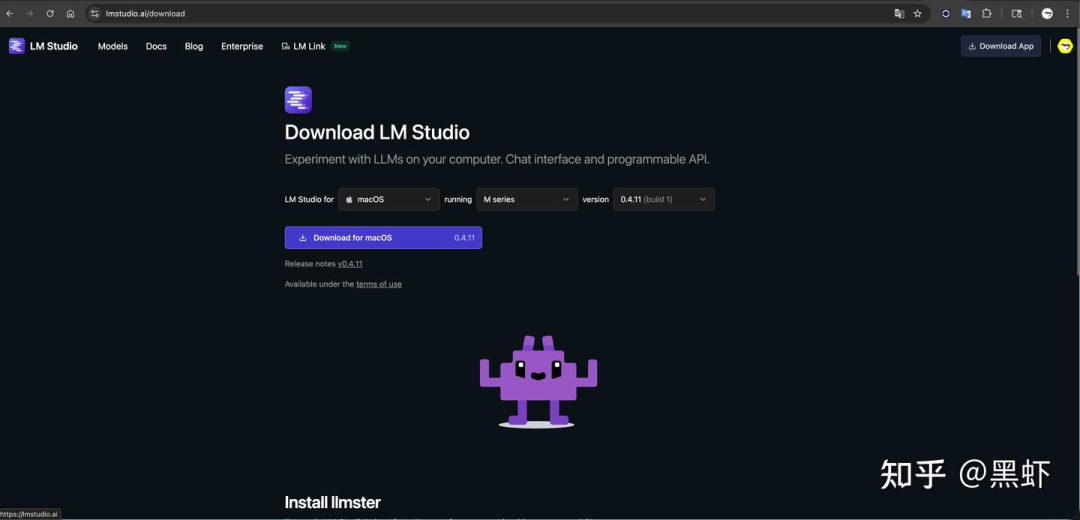View site information icon in address bar
Viewport: 1080px width, 520px height.
95,14
